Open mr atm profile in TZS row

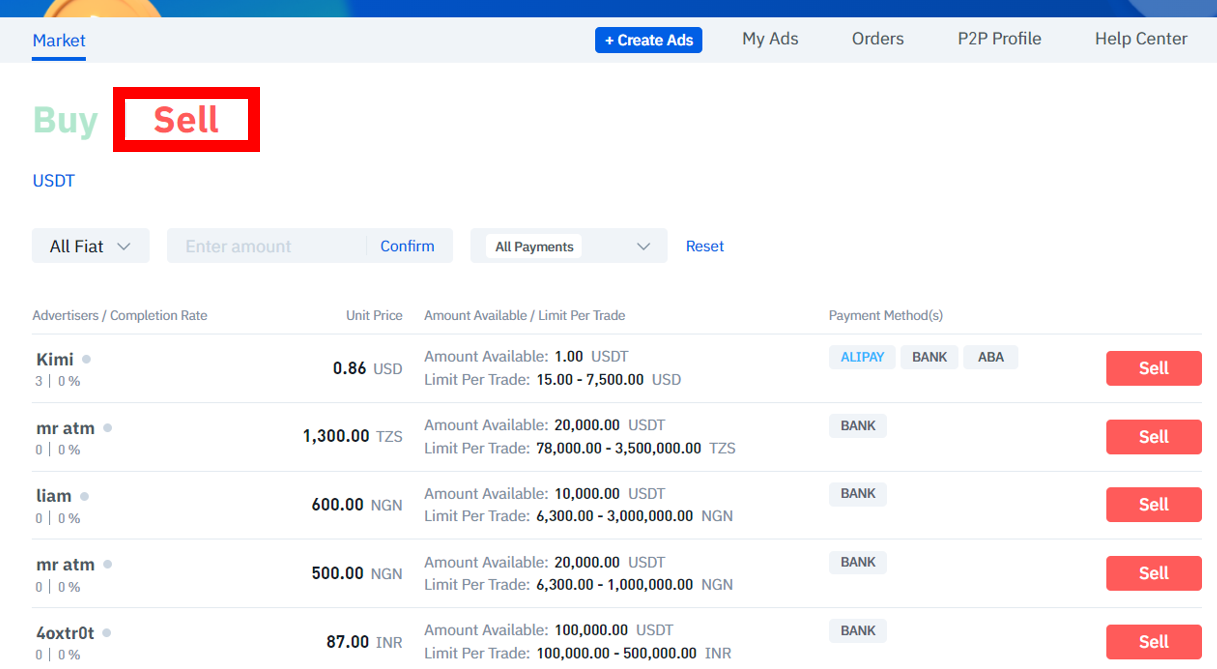point(65,428)
